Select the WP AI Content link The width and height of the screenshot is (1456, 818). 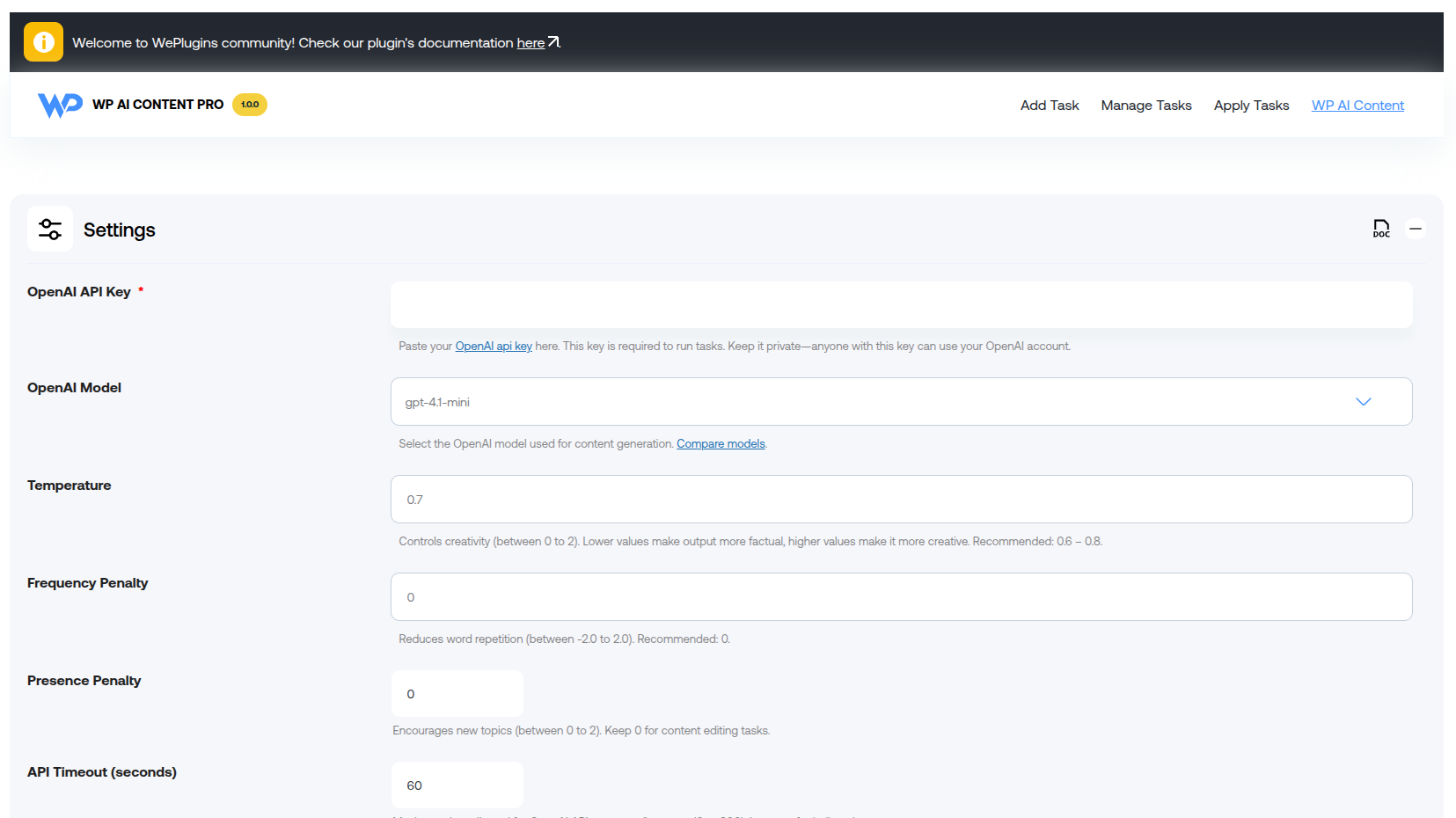click(1357, 106)
